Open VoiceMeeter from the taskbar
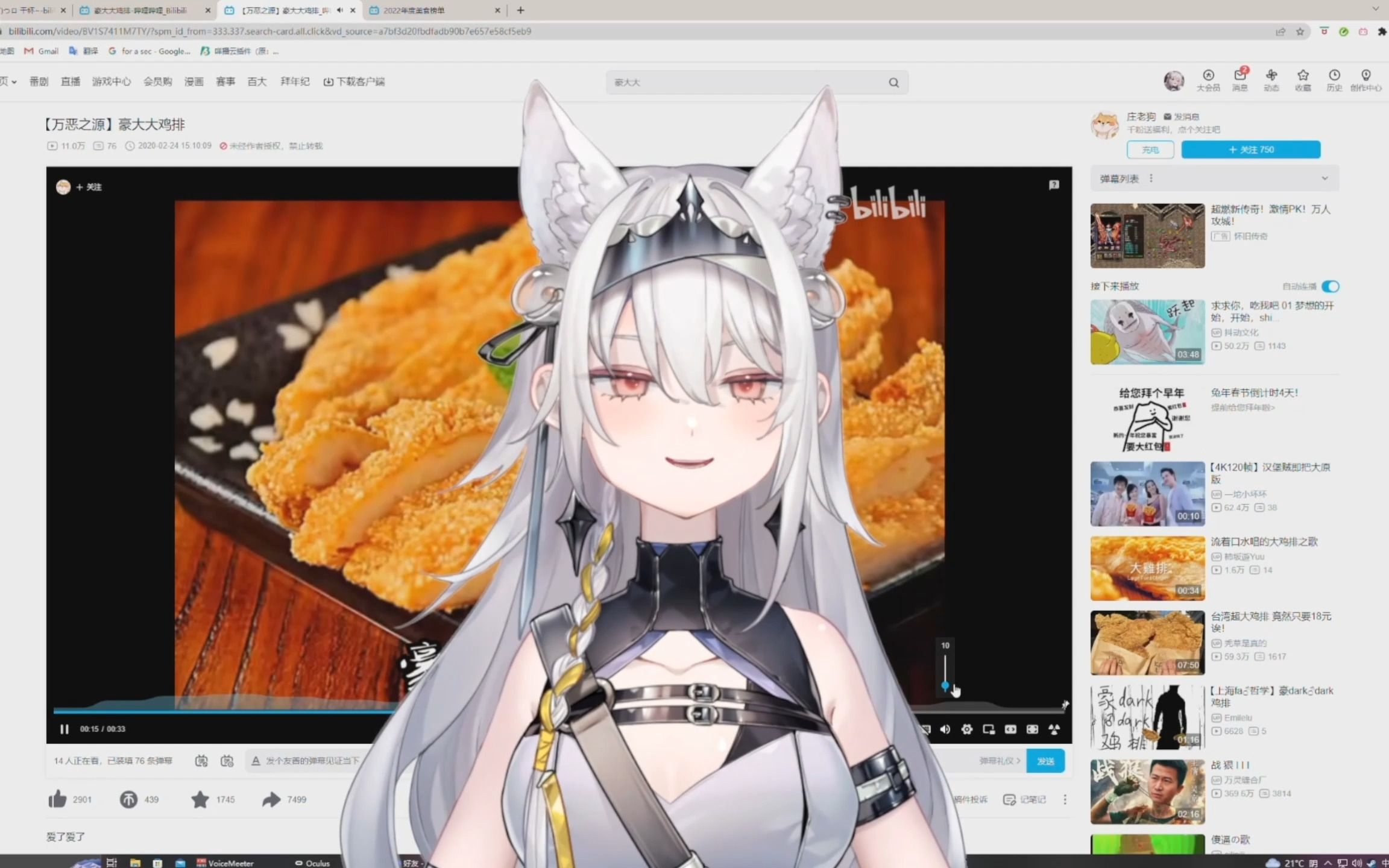The width and height of the screenshot is (1389, 868). coord(225,863)
